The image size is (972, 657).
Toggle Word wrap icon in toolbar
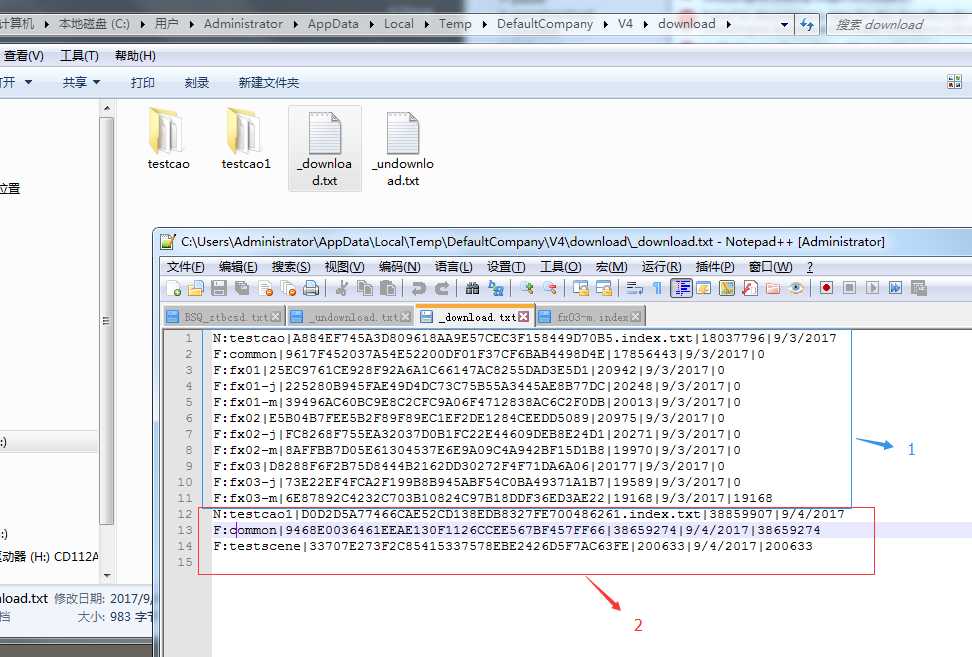tap(634, 288)
